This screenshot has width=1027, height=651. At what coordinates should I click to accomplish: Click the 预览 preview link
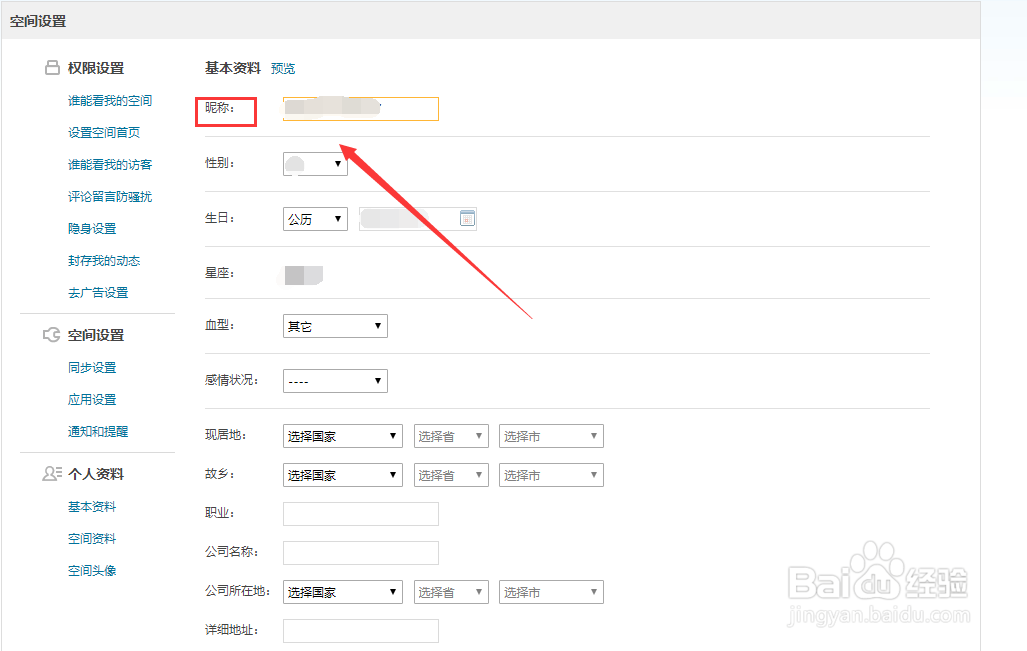point(282,68)
